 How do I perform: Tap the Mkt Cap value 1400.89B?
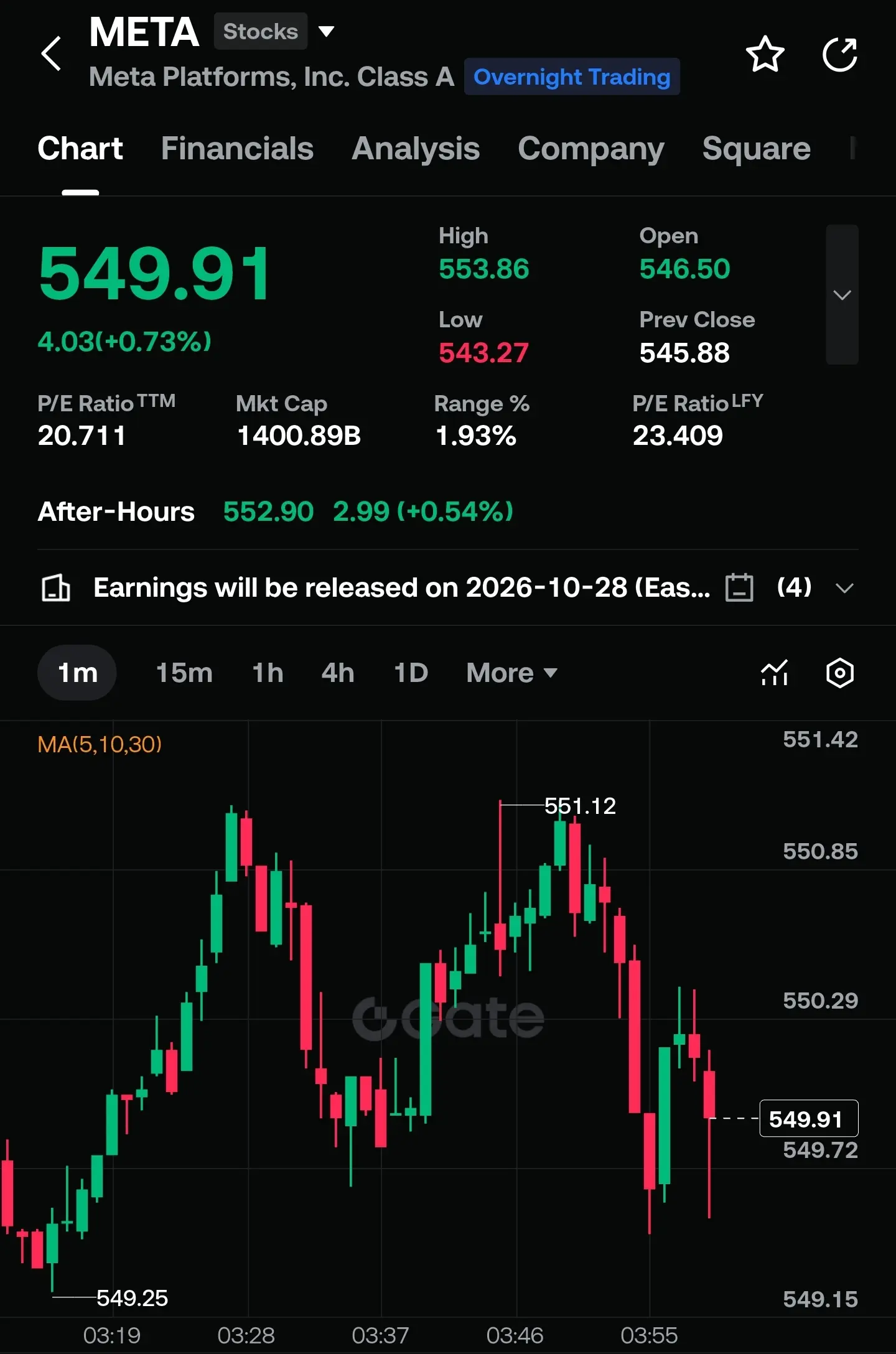pos(299,435)
